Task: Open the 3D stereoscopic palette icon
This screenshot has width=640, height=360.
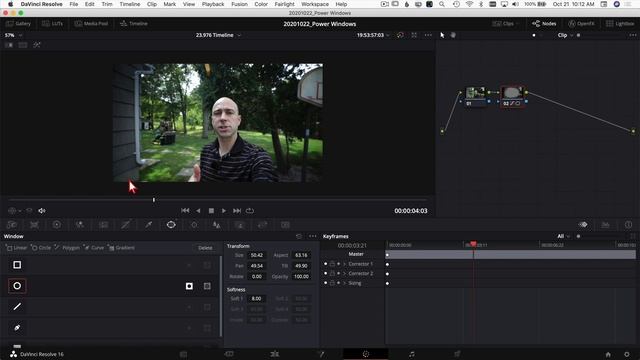Action: [285, 225]
